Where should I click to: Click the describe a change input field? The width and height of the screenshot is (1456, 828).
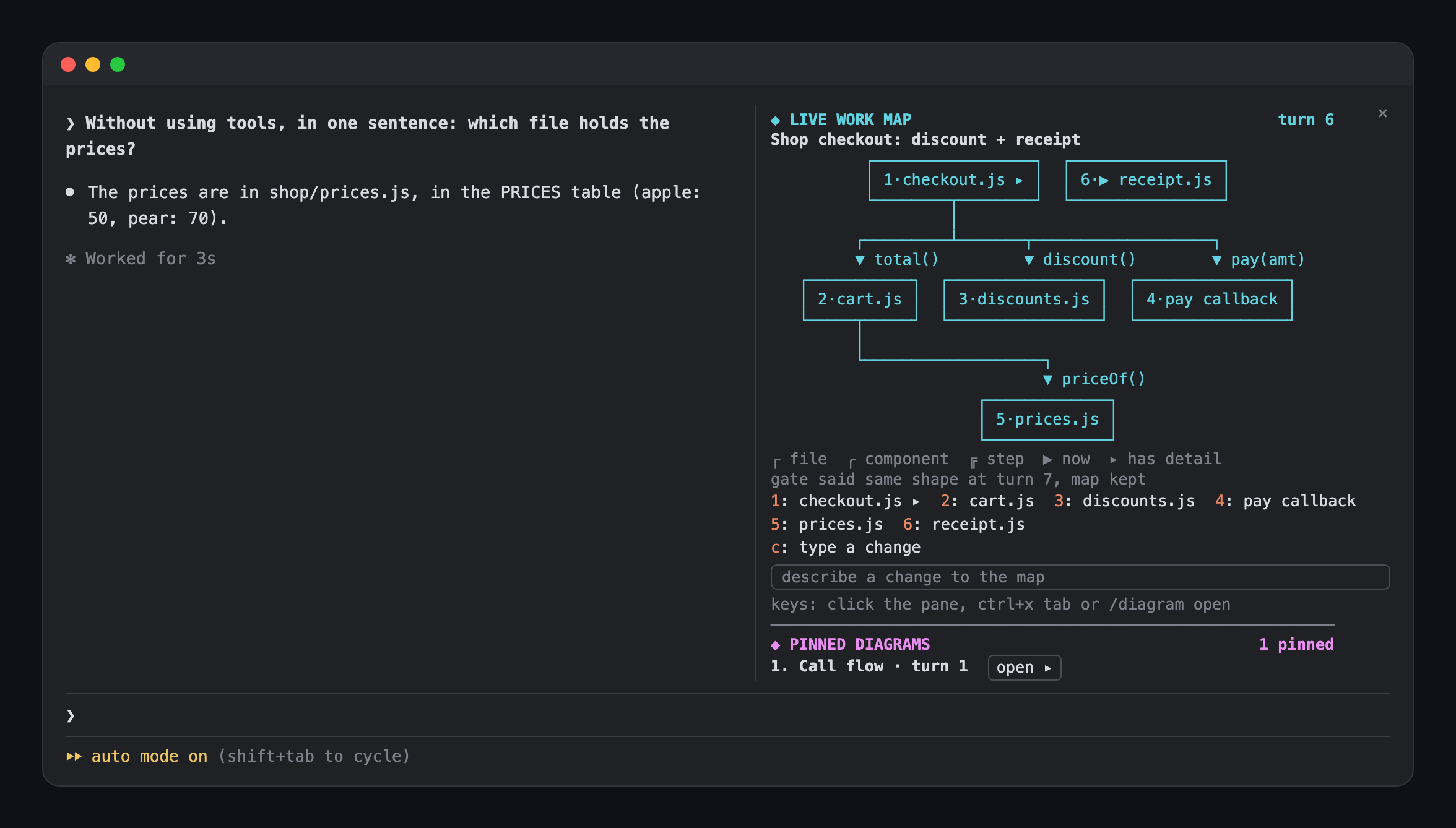pyautogui.click(x=1080, y=577)
